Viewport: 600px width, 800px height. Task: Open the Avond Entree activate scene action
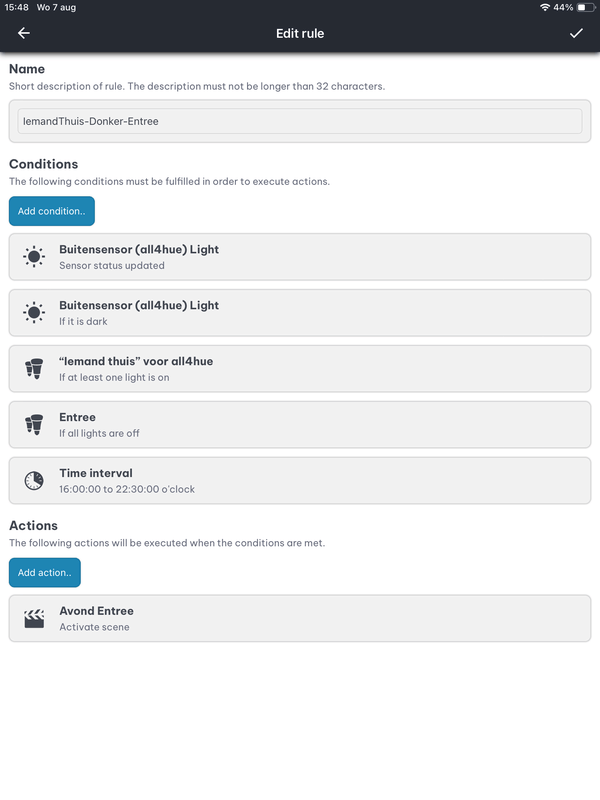pyautogui.click(x=300, y=618)
